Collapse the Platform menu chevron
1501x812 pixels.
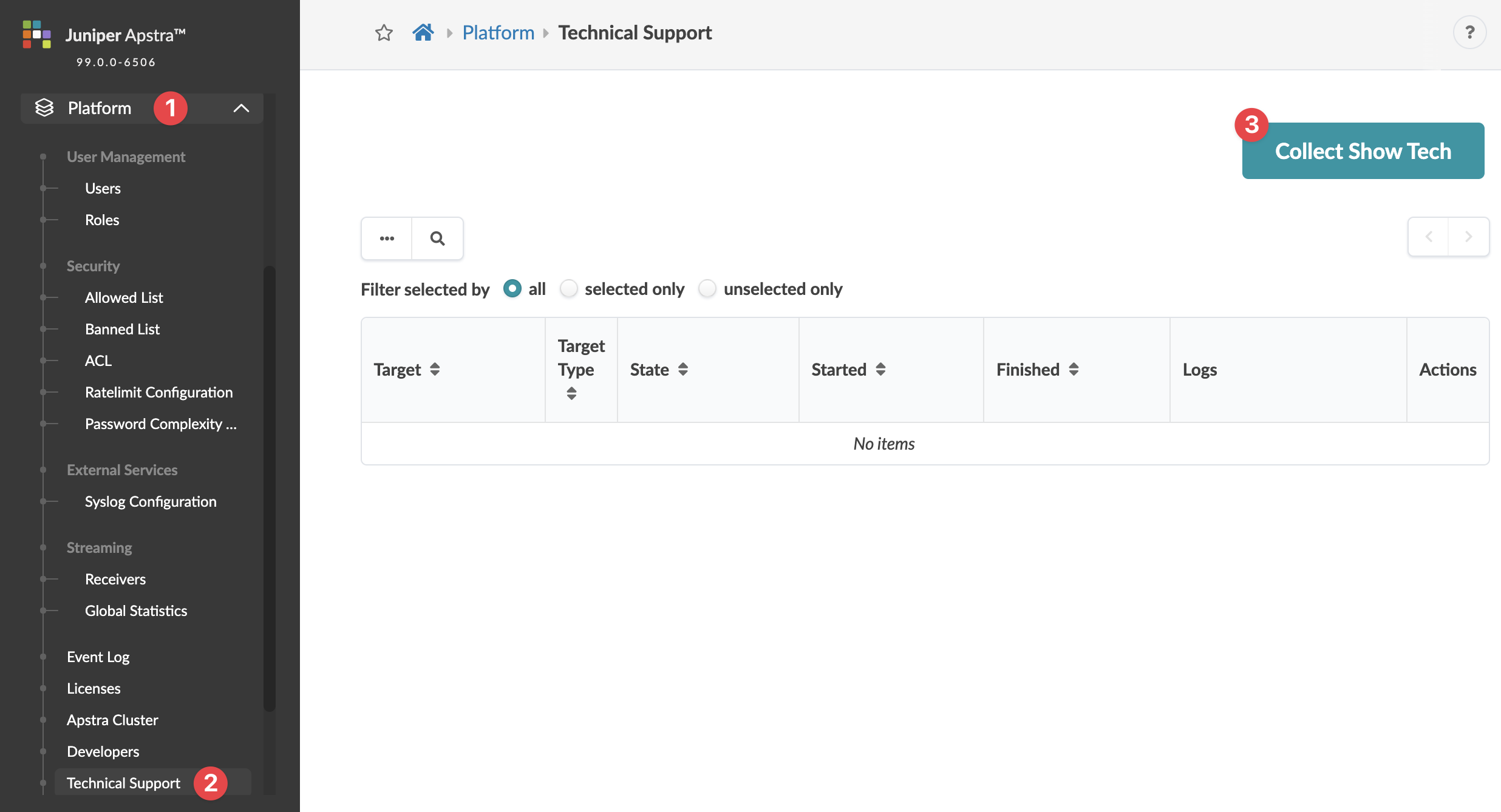coord(241,108)
